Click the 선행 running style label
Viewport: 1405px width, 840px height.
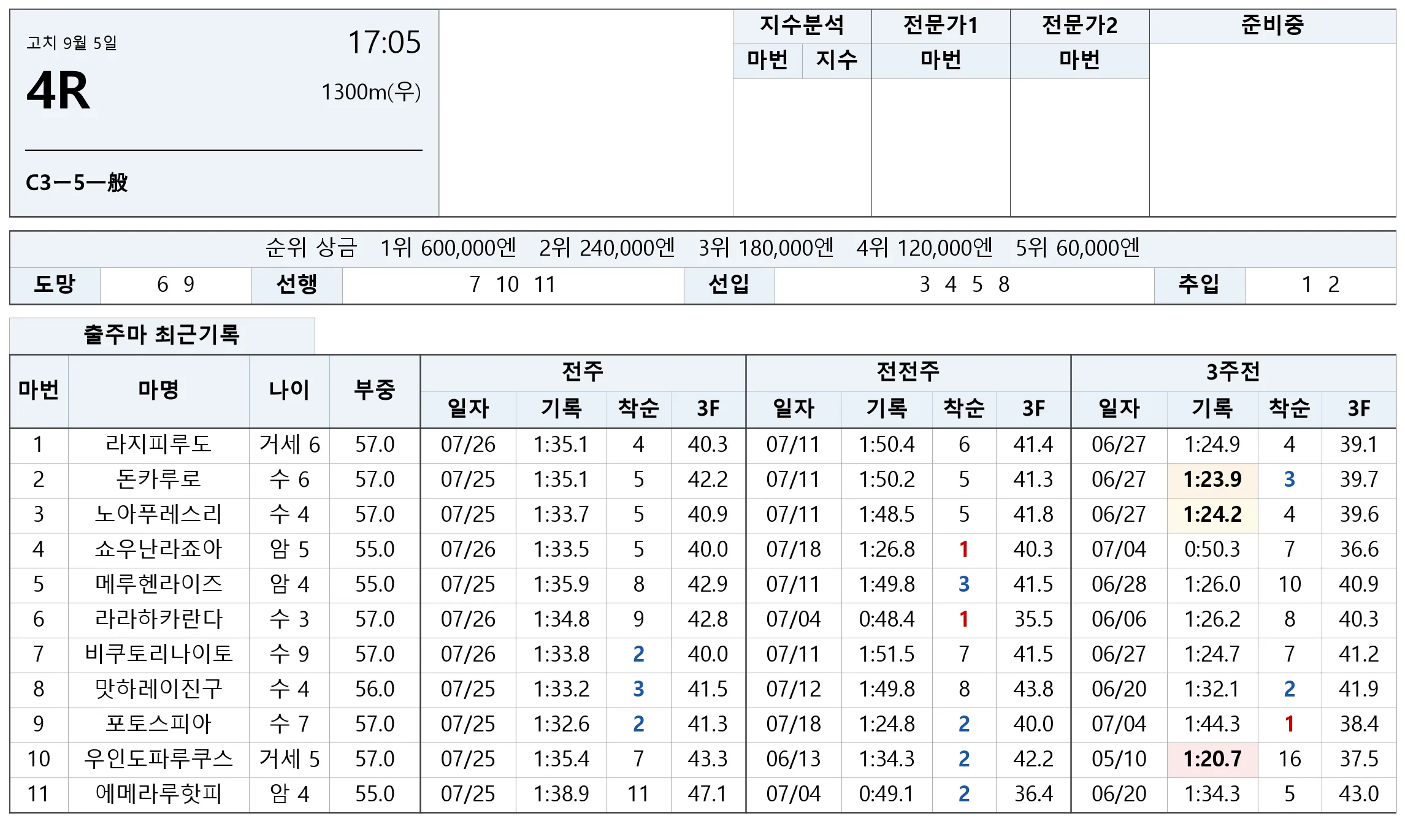297,284
